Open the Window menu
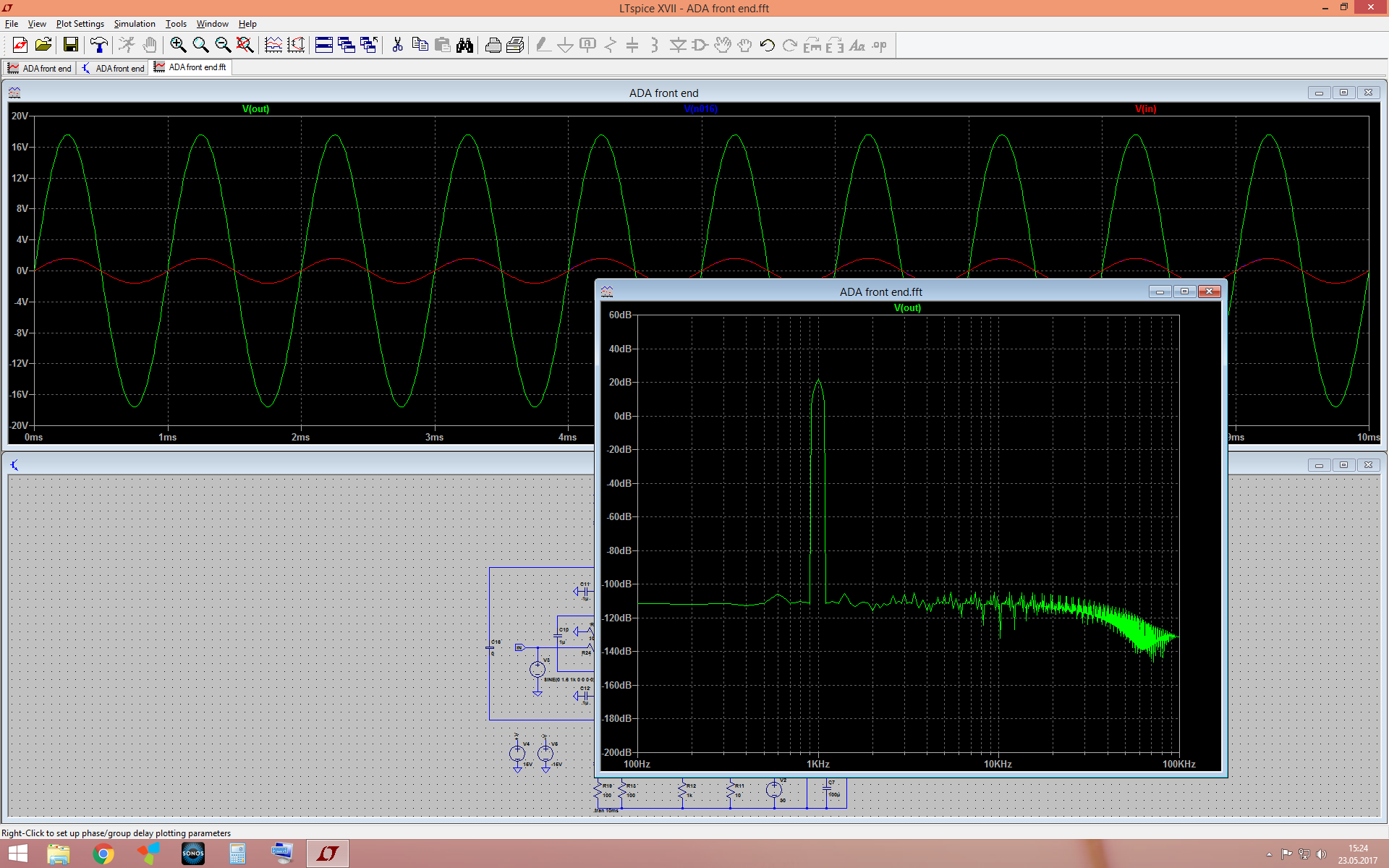1389x868 pixels. [x=213, y=24]
